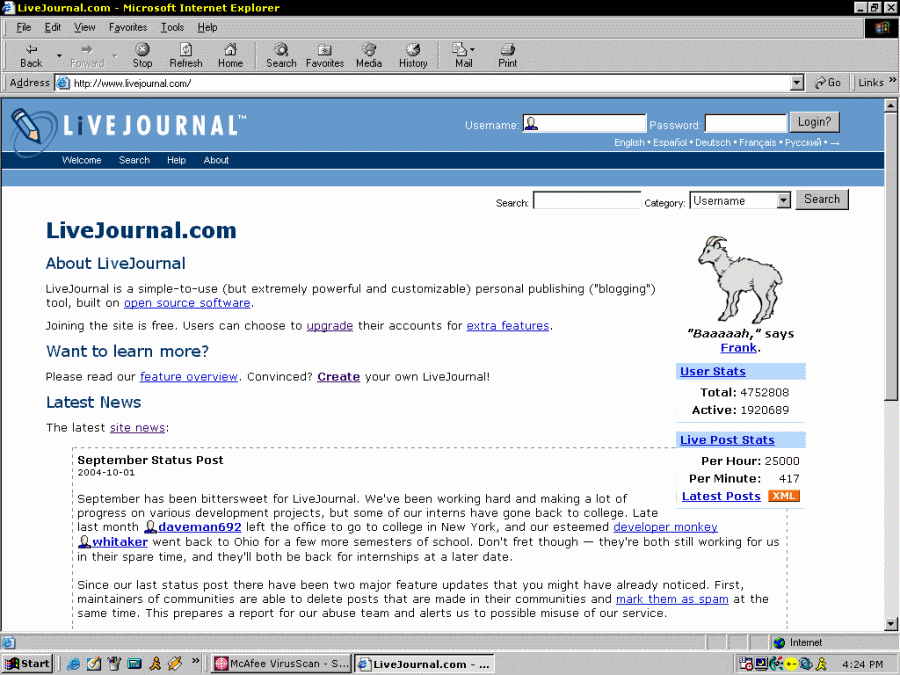Click the page Search text field
Viewport: 900px width, 675px height.
click(x=587, y=200)
